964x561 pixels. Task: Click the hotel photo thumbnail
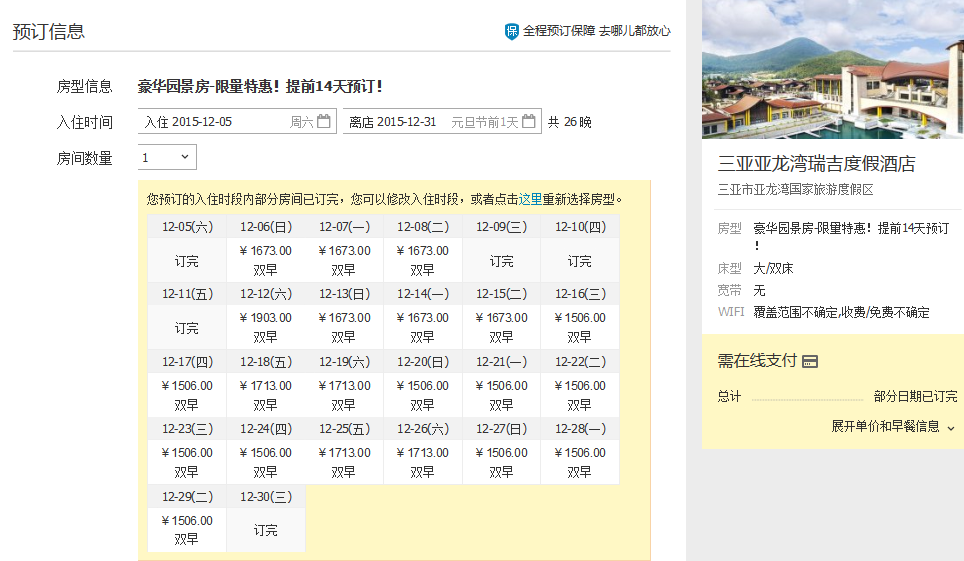coord(832,70)
